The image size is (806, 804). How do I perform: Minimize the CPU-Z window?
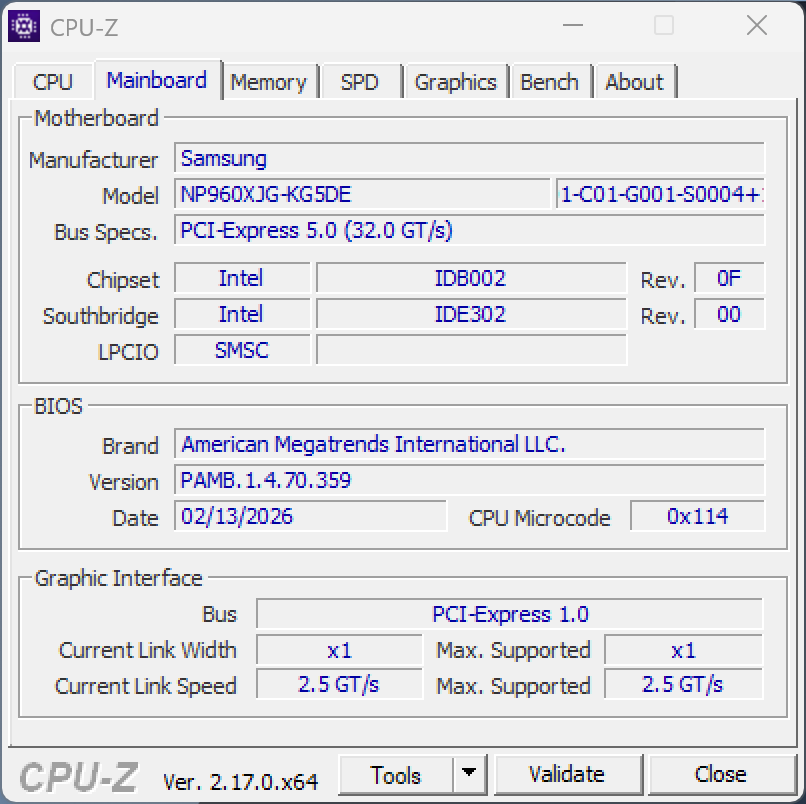(x=572, y=26)
